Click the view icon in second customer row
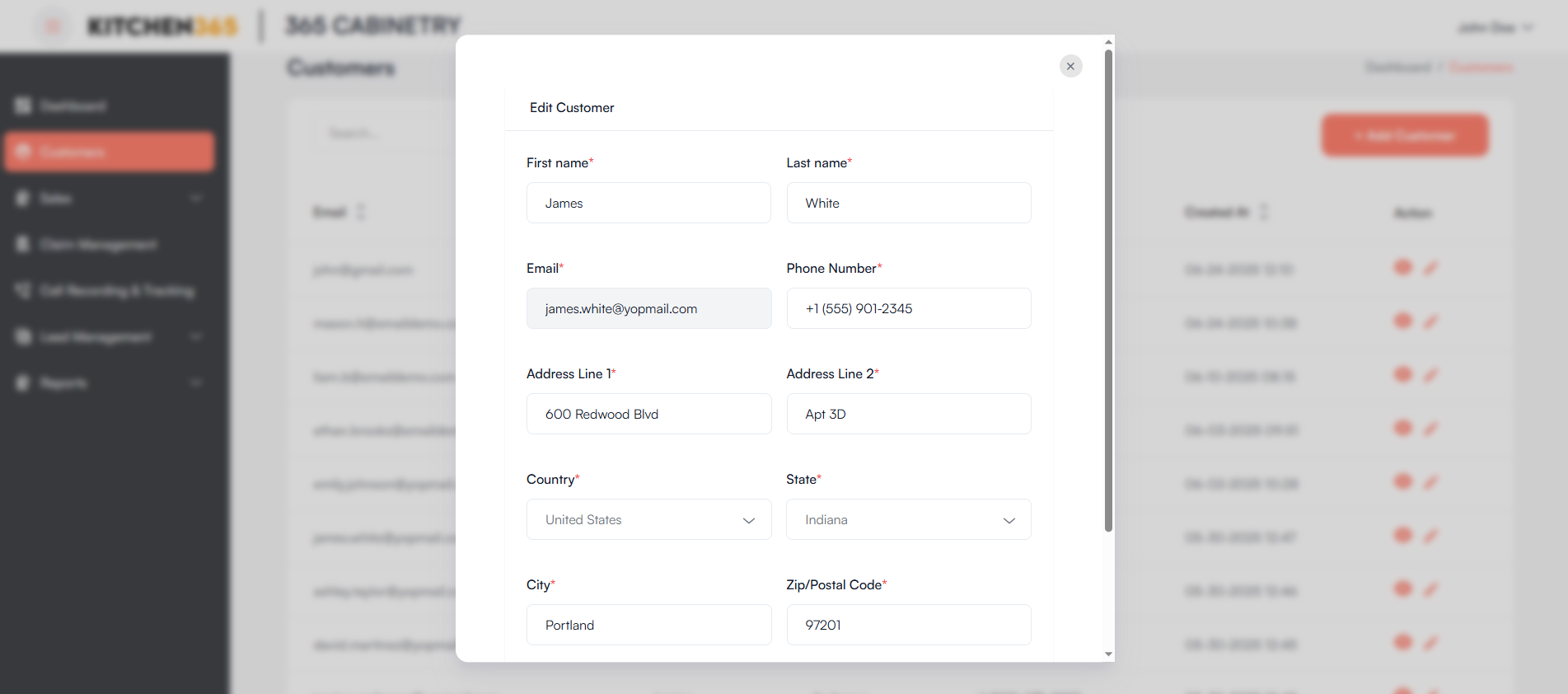The width and height of the screenshot is (1568, 694). tap(1403, 321)
